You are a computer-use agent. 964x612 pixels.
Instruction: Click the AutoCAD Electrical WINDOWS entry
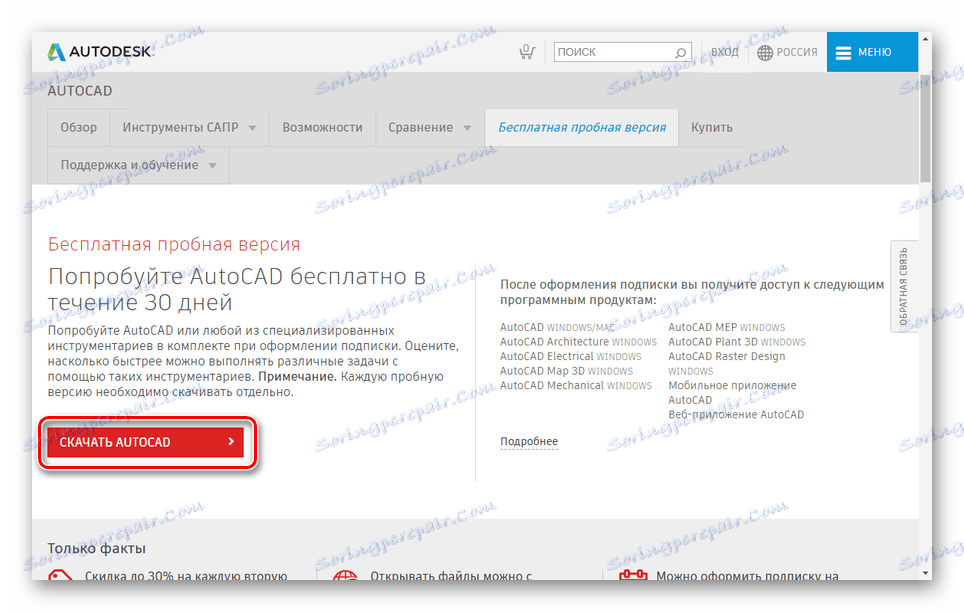tap(571, 356)
